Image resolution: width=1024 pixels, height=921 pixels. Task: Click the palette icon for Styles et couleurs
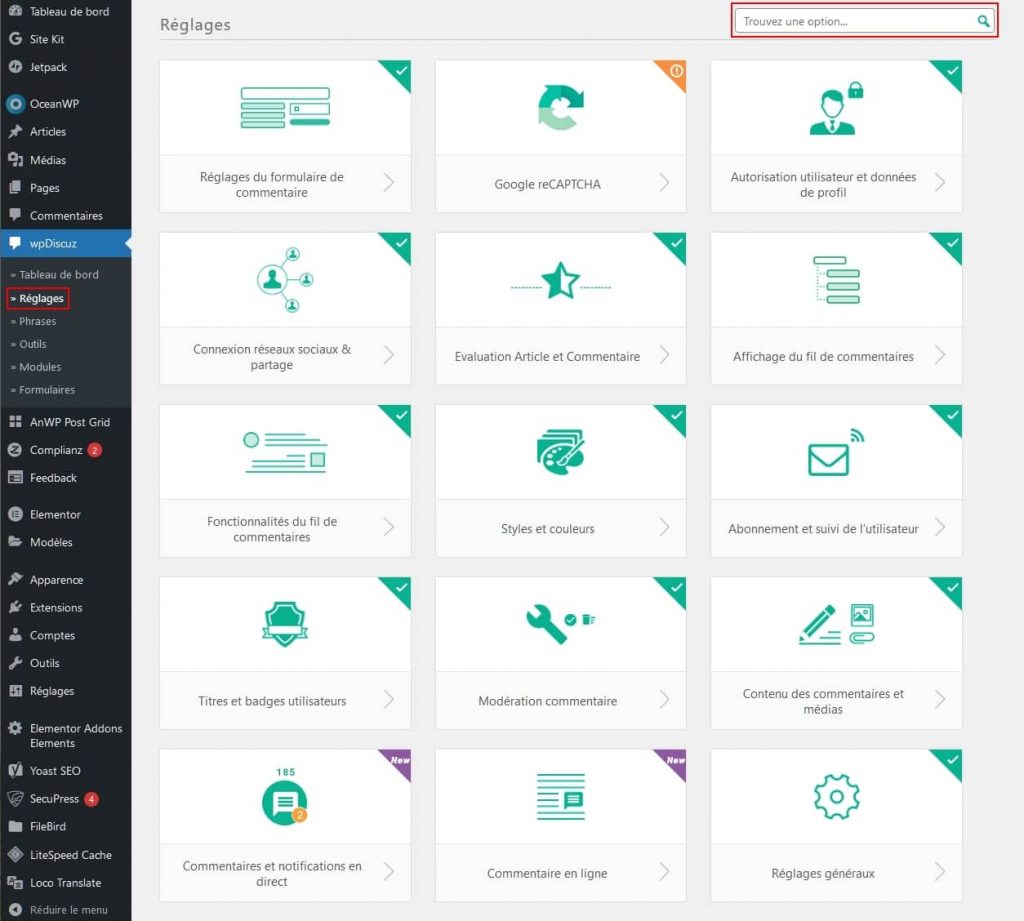[560, 452]
